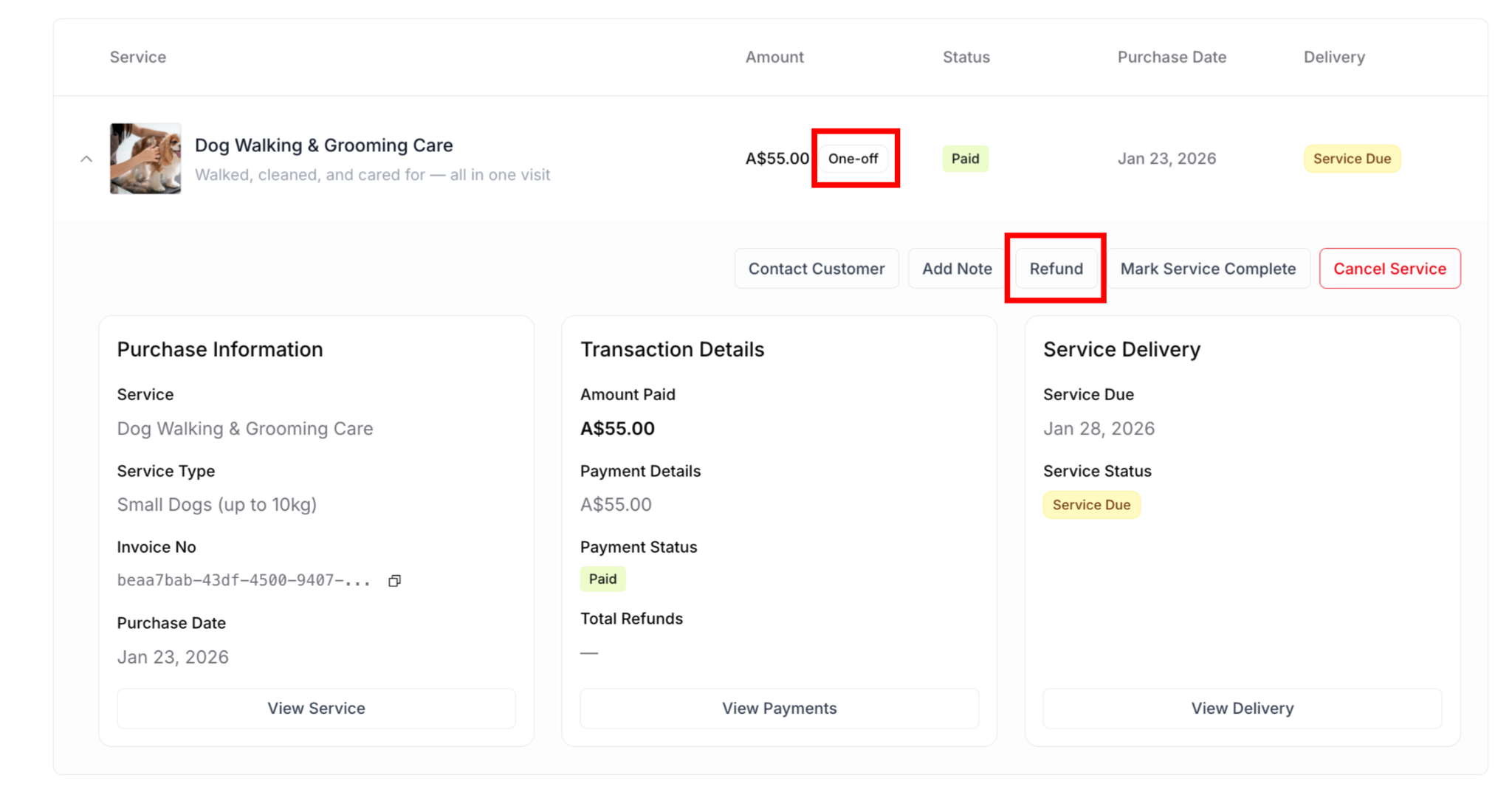
Task: Click the Service Due delivery badge in row
Action: tap(1351, 159)
